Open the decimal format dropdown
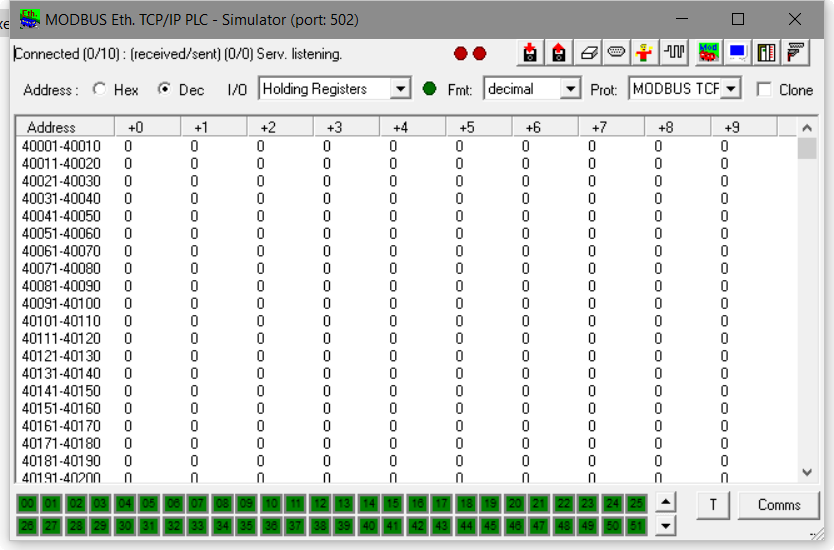 pyautogui.click(x=570, y=89)
